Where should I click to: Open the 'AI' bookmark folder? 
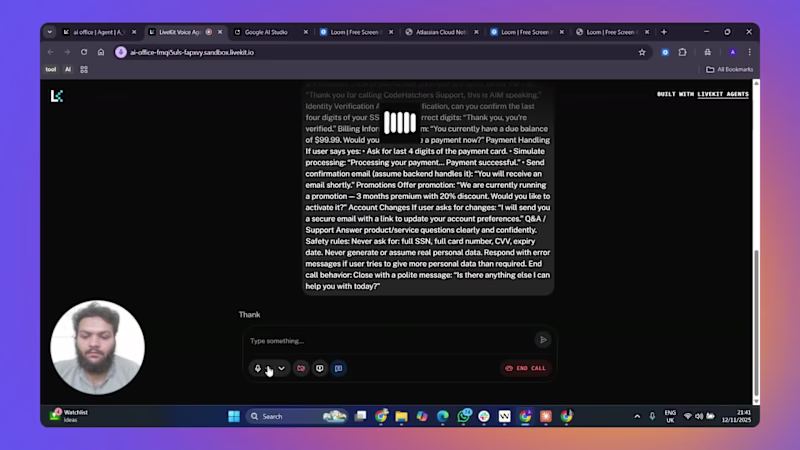(x=68, y=69)
